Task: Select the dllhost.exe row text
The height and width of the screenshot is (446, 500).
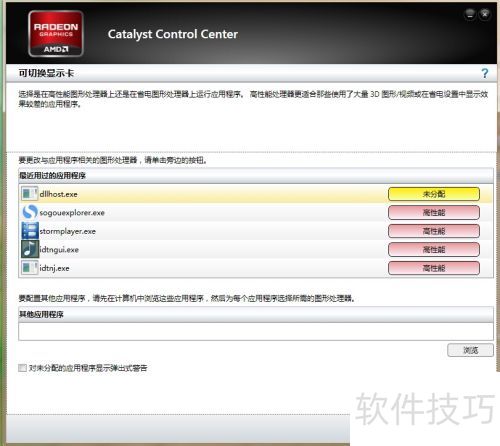Action: point(58,194)
